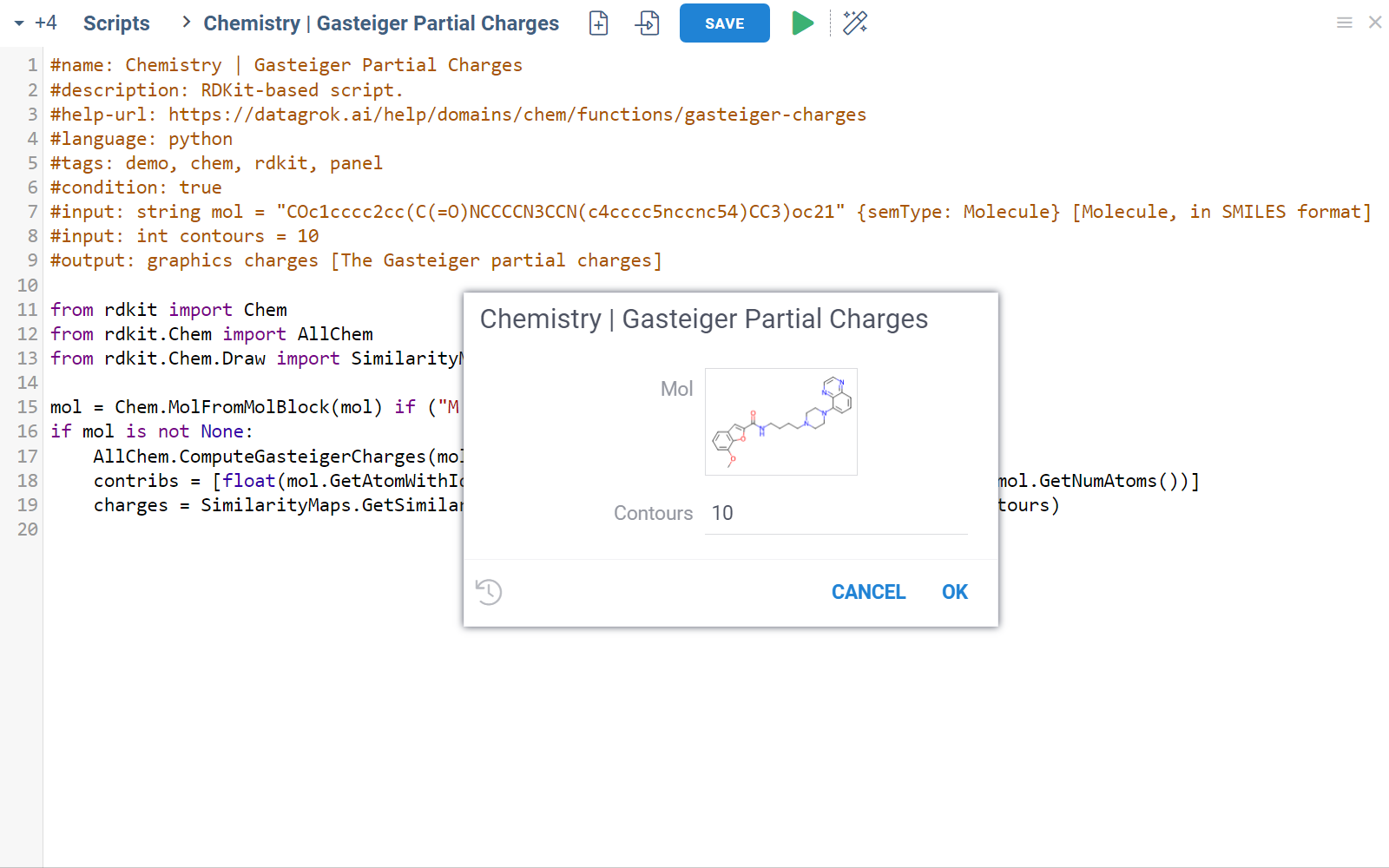Dismiss the dialog with CANCEL

coord(868,591)
